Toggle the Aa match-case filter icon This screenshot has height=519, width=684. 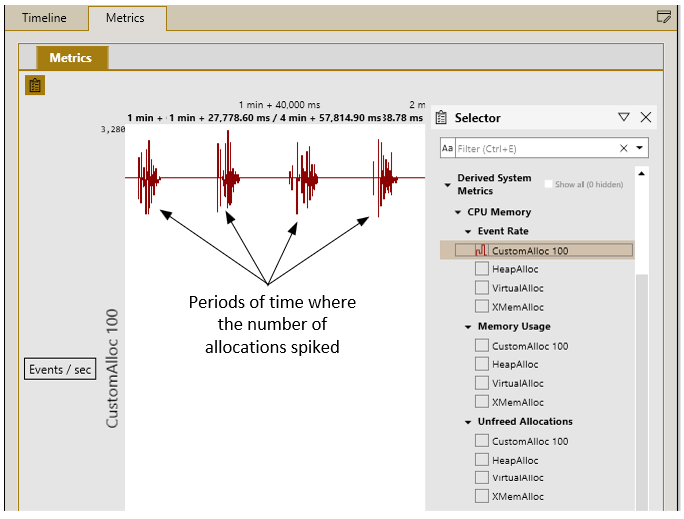447,148
